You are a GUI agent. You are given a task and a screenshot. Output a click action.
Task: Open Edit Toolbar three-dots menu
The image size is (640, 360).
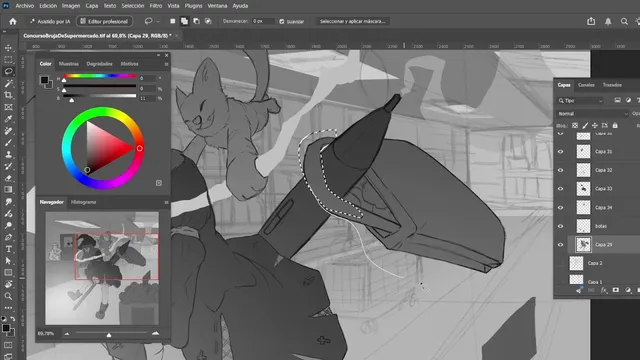(8, 308)
